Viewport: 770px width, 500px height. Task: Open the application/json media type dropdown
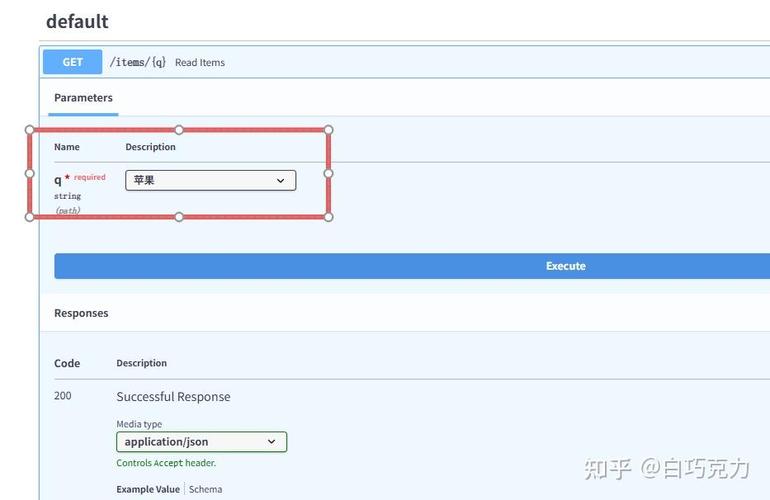click(x=201, y=442)
